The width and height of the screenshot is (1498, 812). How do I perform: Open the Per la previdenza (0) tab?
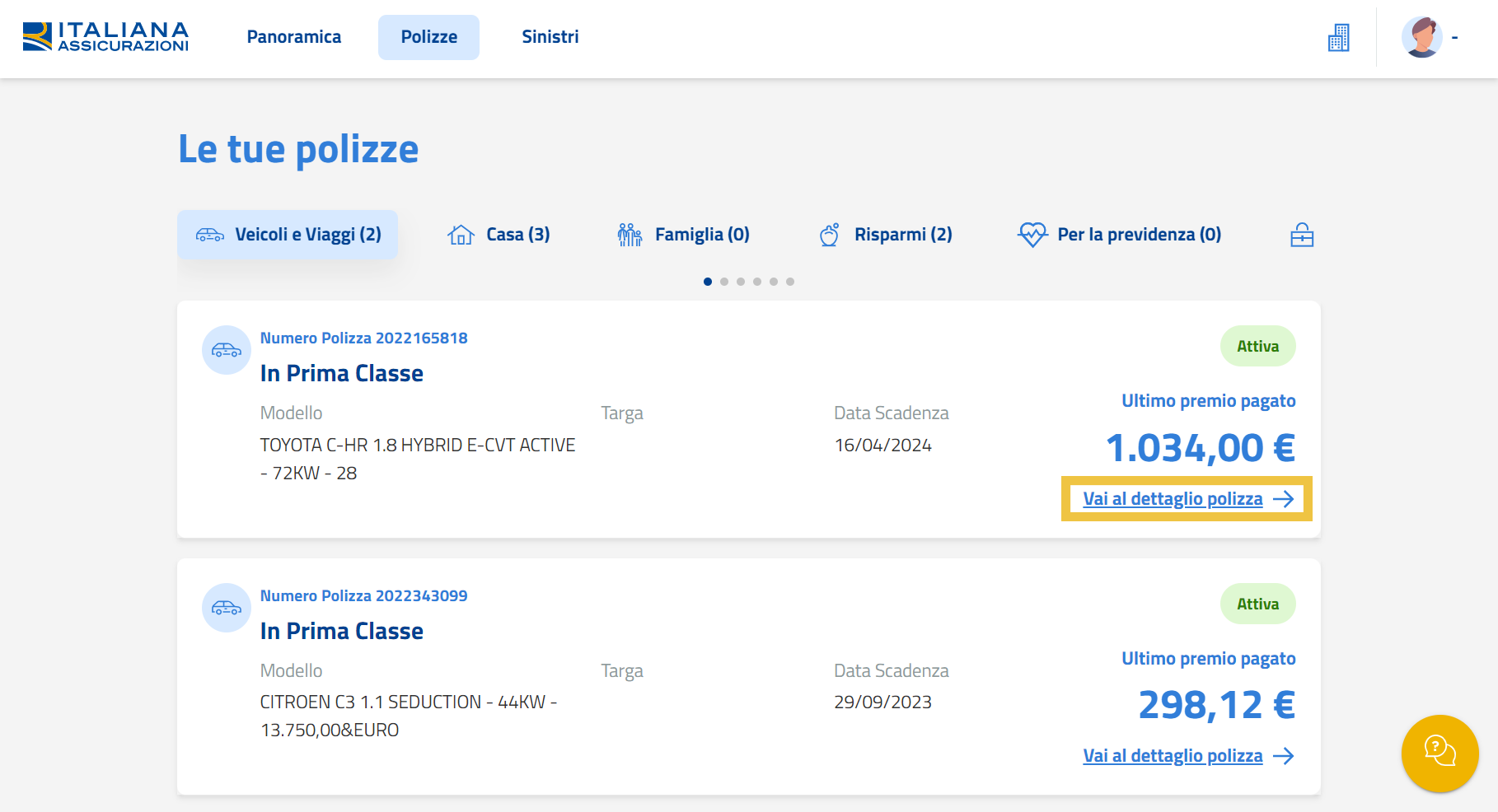(1120, 235)
